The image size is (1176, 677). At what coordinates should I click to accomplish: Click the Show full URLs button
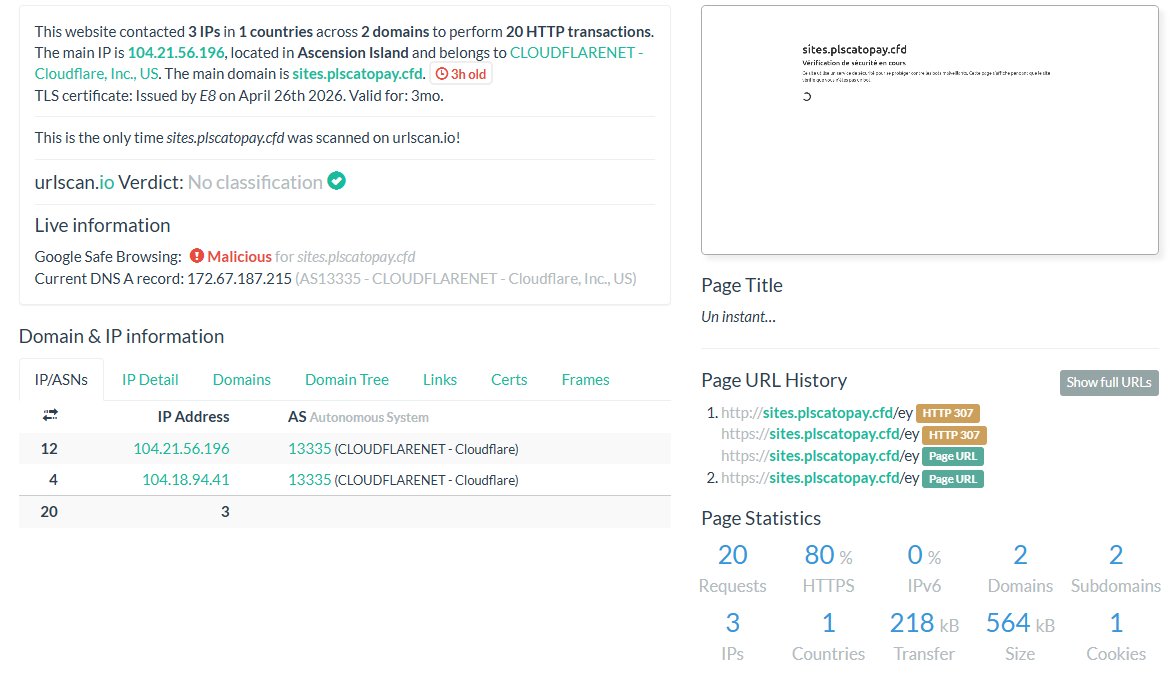[x=1108, y=382]
